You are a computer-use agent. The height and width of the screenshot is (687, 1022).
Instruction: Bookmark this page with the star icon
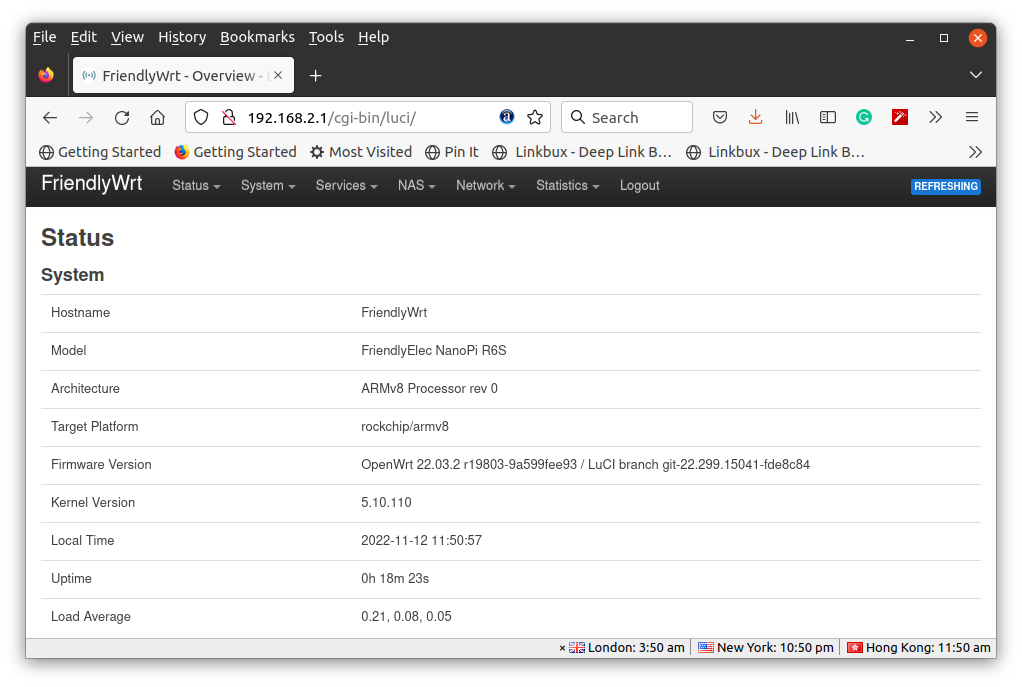pos(535,117)
